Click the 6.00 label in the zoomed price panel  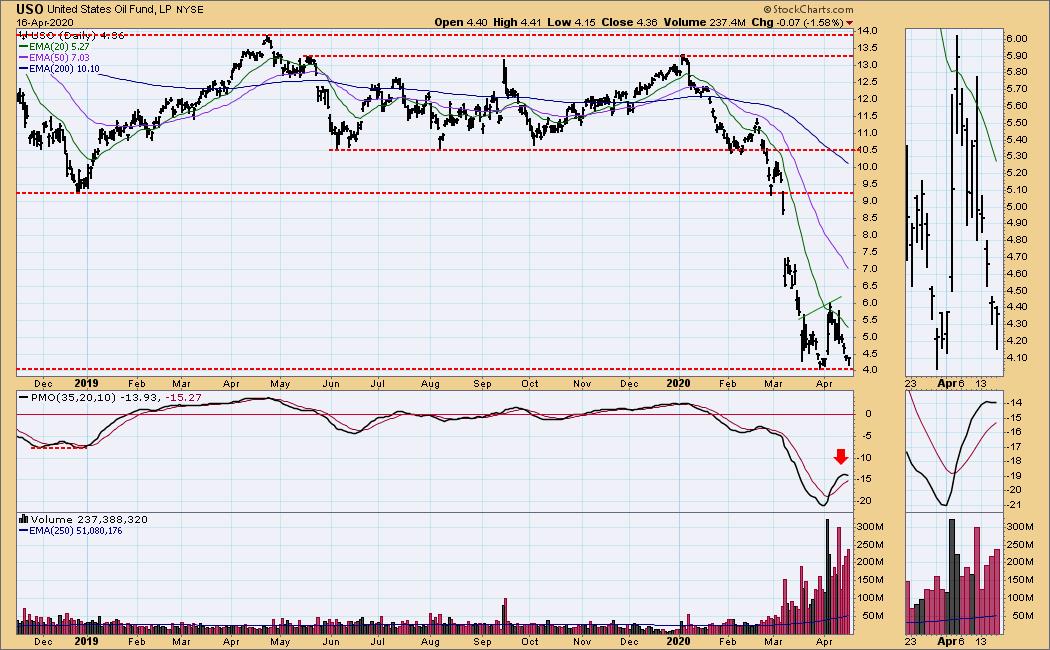(x=1017, y=39)
